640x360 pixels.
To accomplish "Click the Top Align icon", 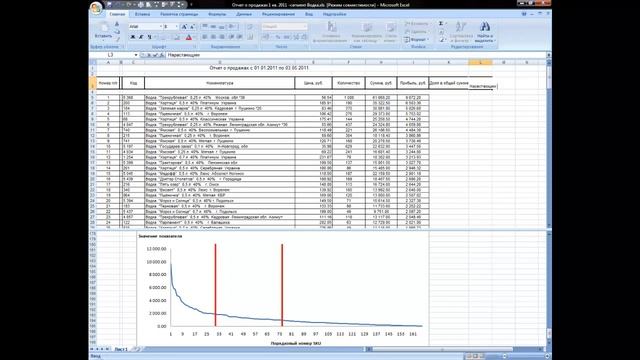I will pos(205,27).
